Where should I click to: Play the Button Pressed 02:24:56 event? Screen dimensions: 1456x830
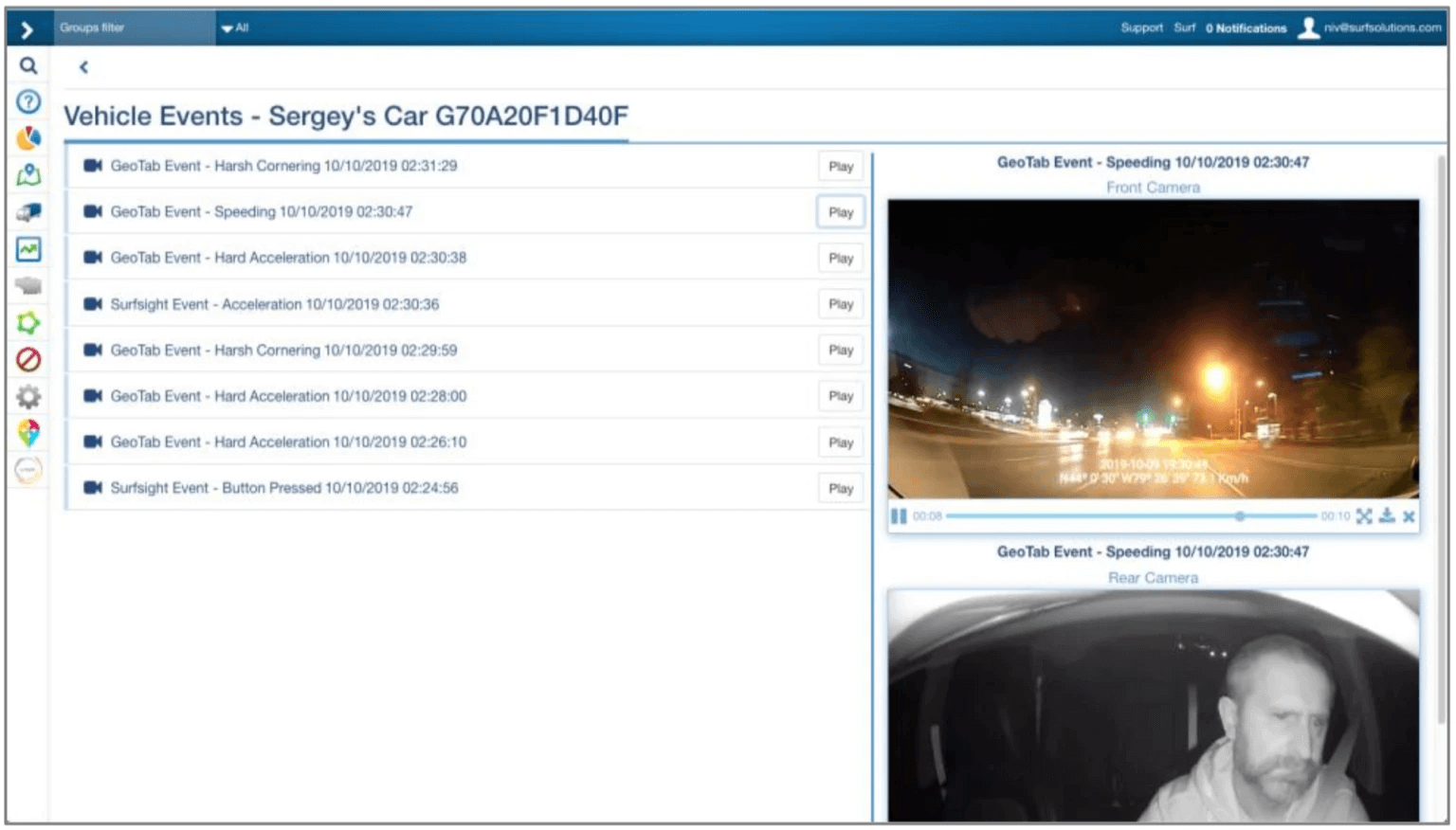(x=841, y=489)
